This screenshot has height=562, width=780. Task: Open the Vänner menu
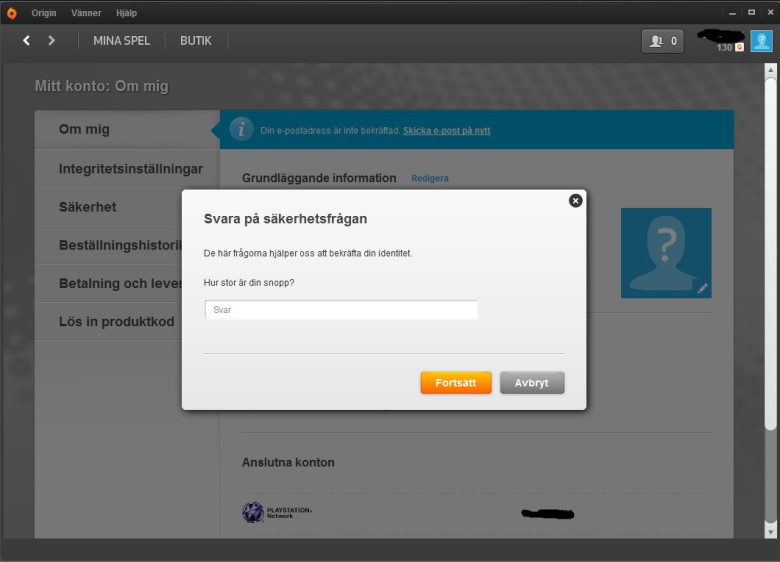pos(86,13)
